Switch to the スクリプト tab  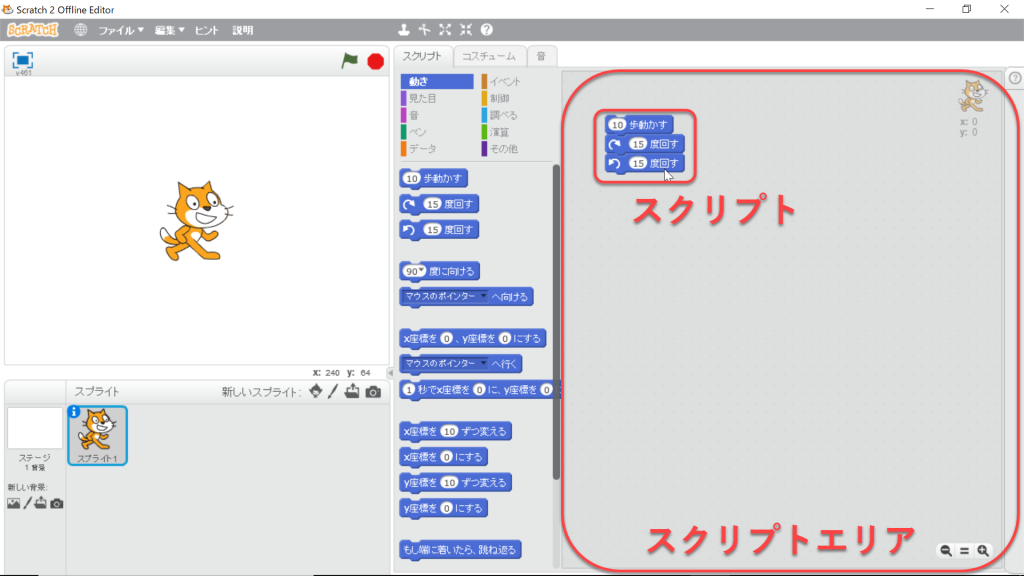pos(423,56)
